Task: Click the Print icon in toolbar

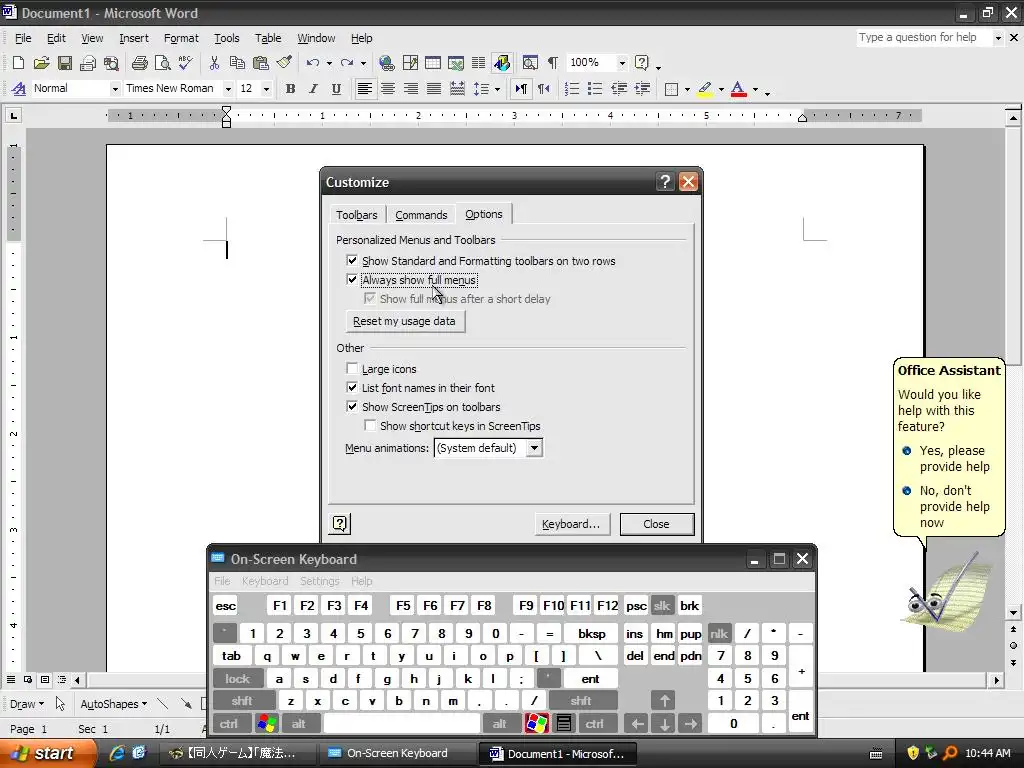Action: (139, 63)
